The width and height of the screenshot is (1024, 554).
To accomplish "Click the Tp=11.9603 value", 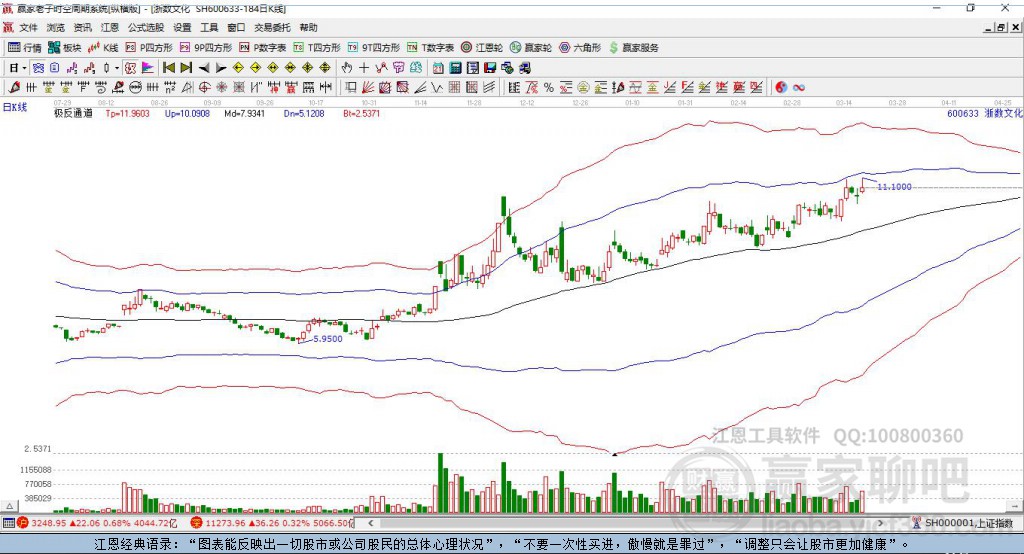I will coord(127,113).
